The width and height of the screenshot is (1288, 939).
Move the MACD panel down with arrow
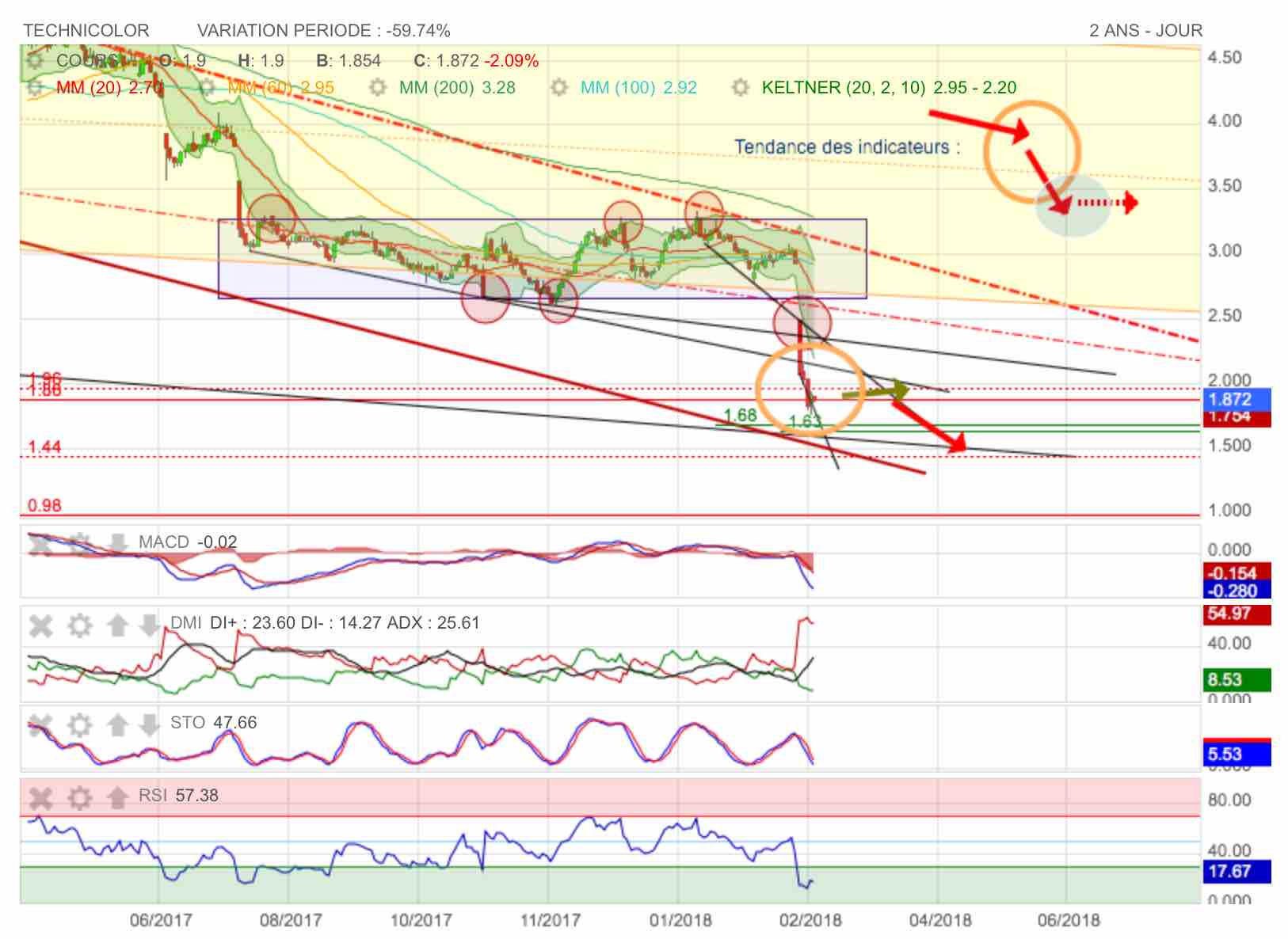(117, 543)
